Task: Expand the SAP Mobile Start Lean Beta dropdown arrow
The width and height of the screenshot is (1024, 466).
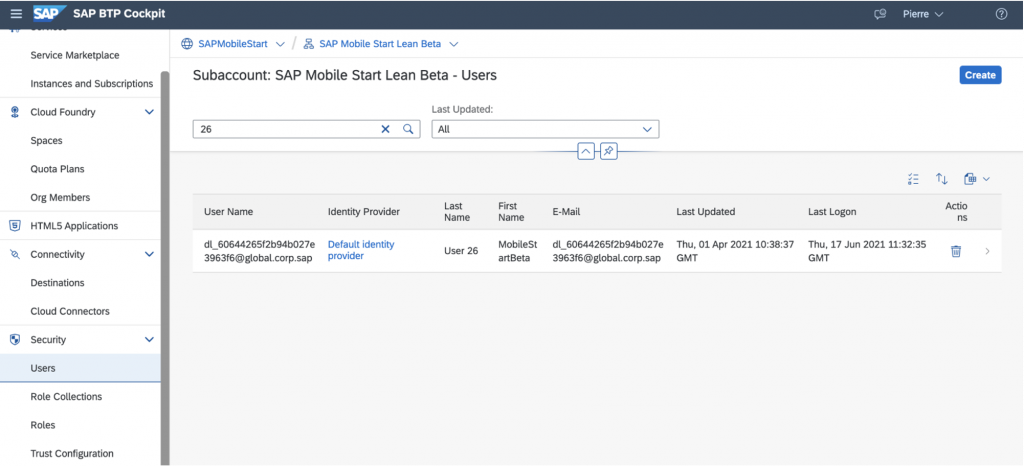Action: (x=454, y=44)
